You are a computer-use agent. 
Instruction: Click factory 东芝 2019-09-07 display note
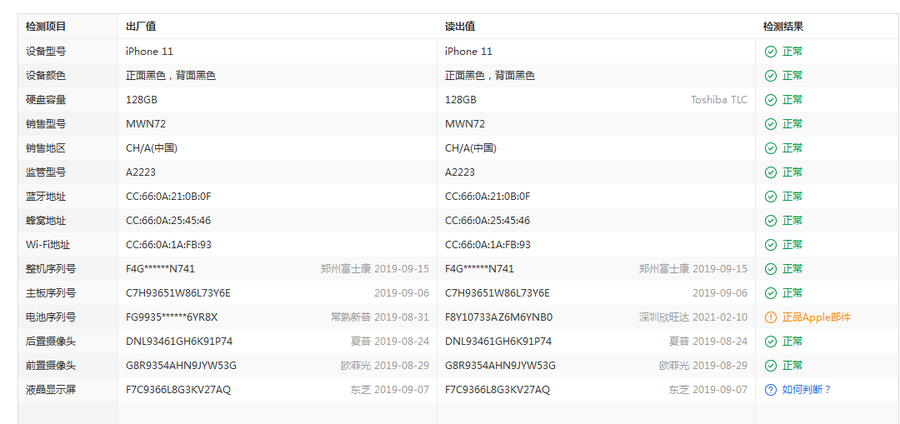click(x=390, y=390)
